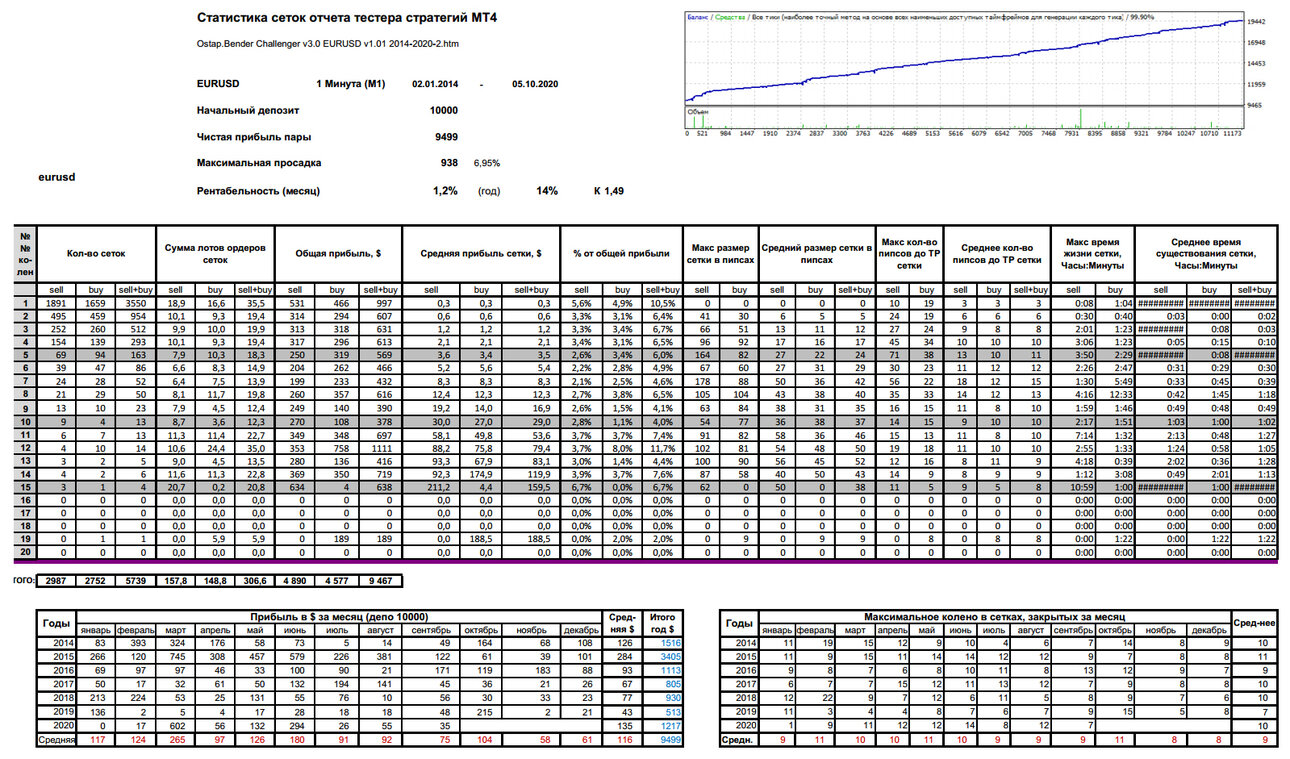The image size is (1290, 759).
Task: Click the "Макс размер сетки в пипсах" header
Action: pyautogui.click(x=720, y=254)
